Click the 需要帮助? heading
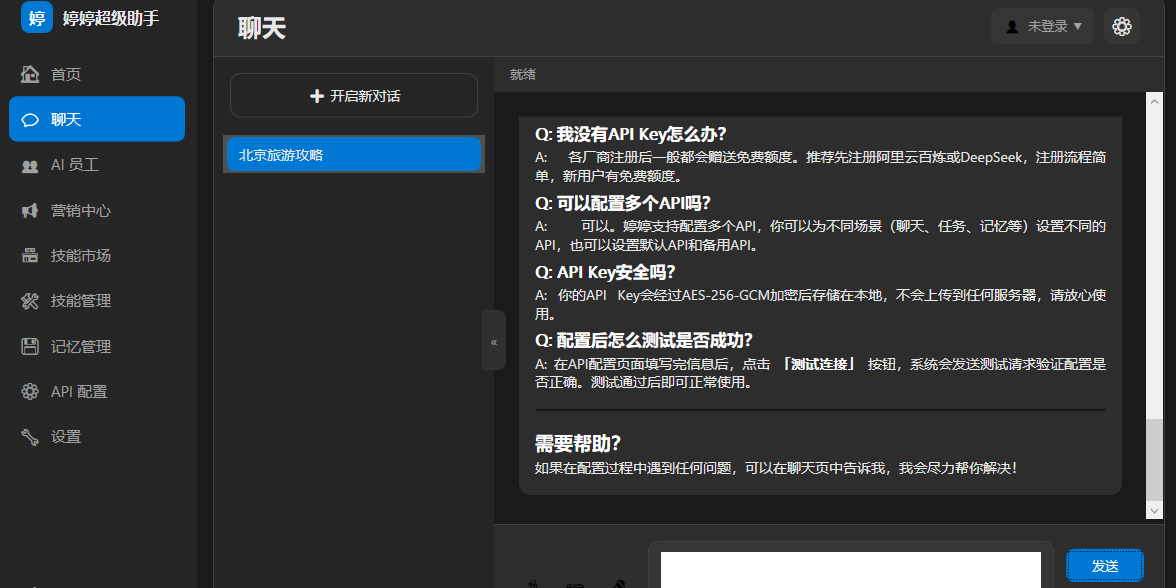This screenshot has height=588, width=1176. (578, 443)
